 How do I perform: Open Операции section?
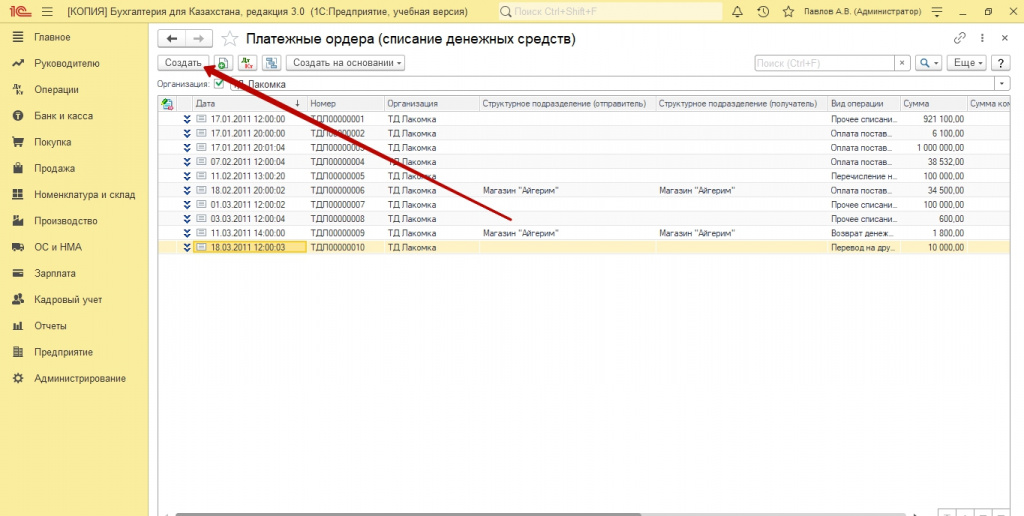tap(56, 89)
